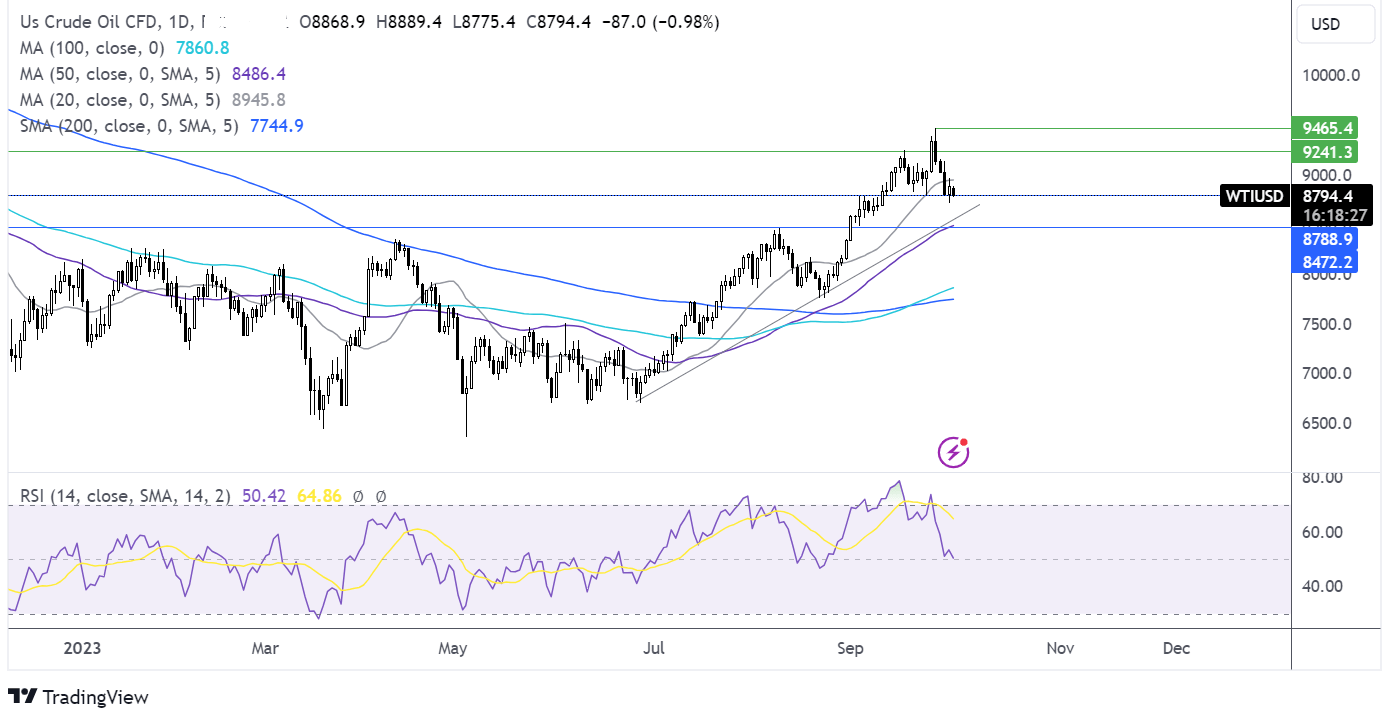The width and height of the screenshot is (1396, 723).
Task: Click the 9000.0 price axis label
Action: pos(1327,174)
